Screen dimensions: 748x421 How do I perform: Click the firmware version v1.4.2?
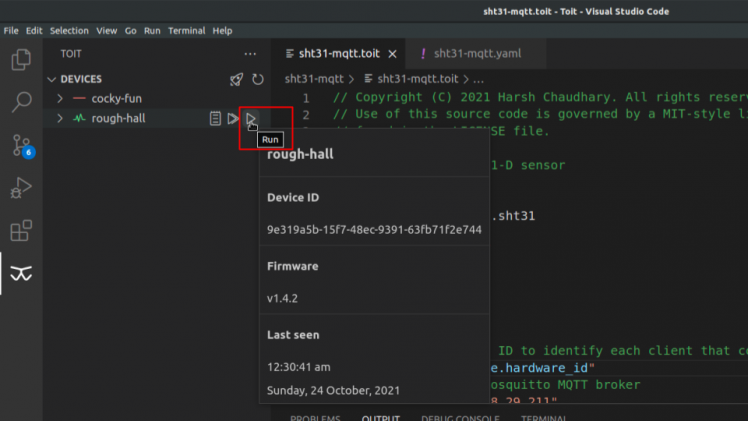[282, 298]
